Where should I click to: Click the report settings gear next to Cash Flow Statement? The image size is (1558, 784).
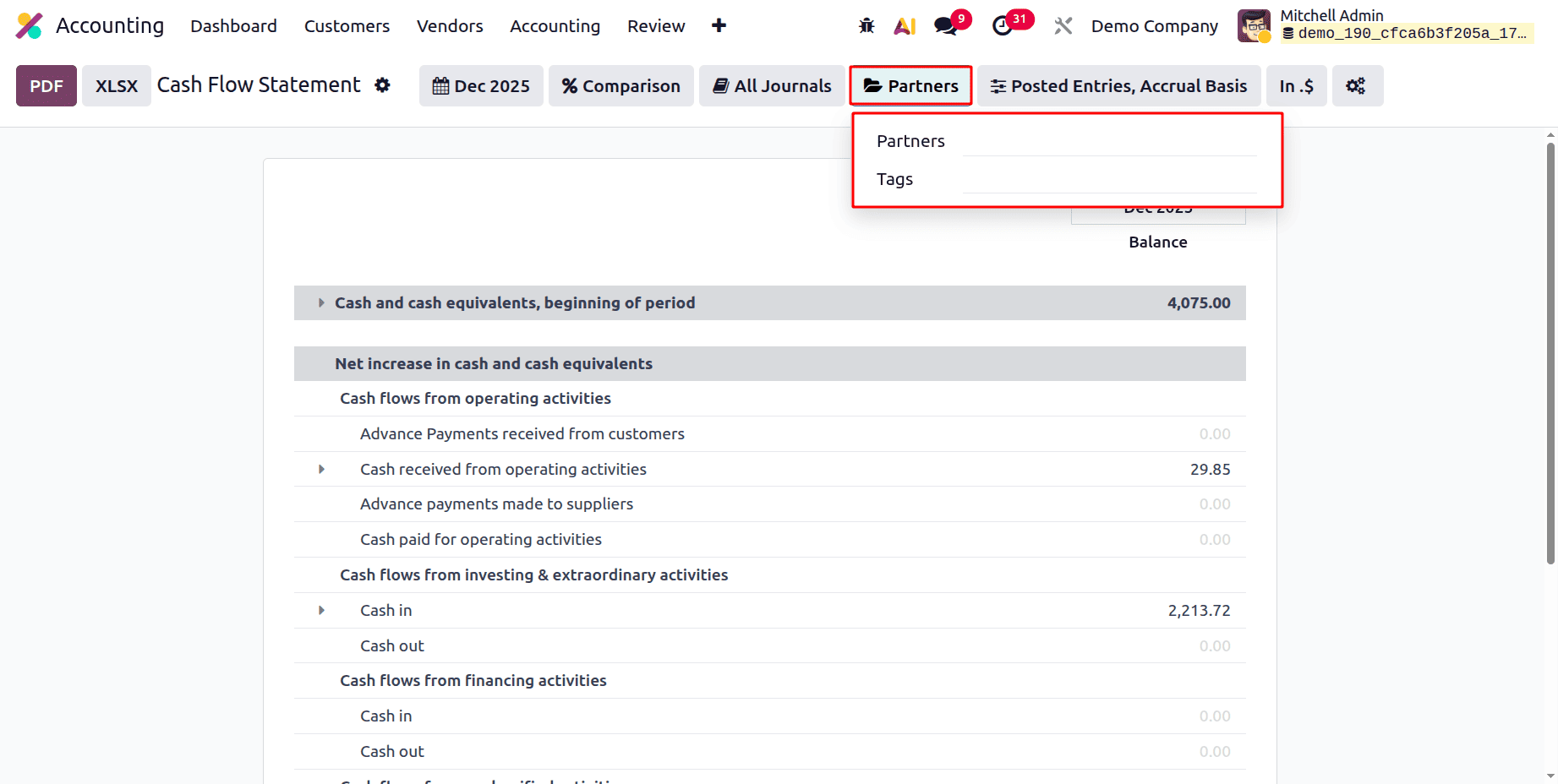[384, 84]
